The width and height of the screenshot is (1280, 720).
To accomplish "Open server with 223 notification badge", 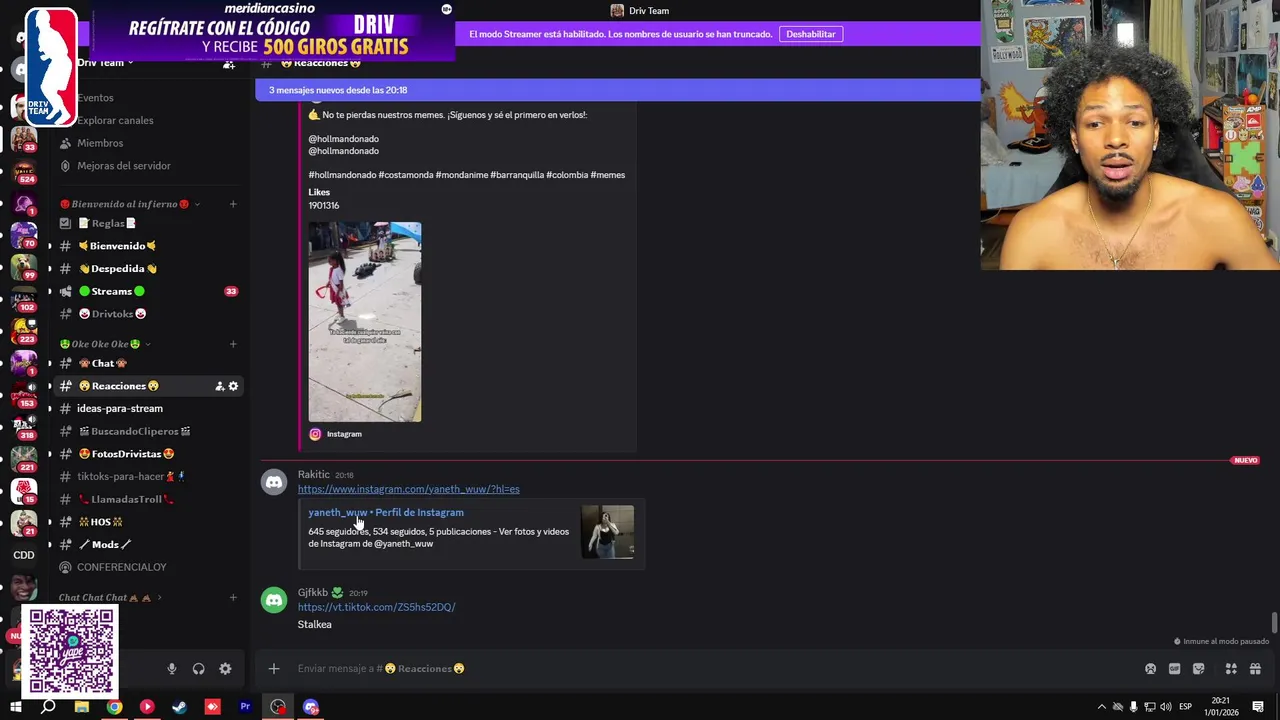I will [24, 332].
